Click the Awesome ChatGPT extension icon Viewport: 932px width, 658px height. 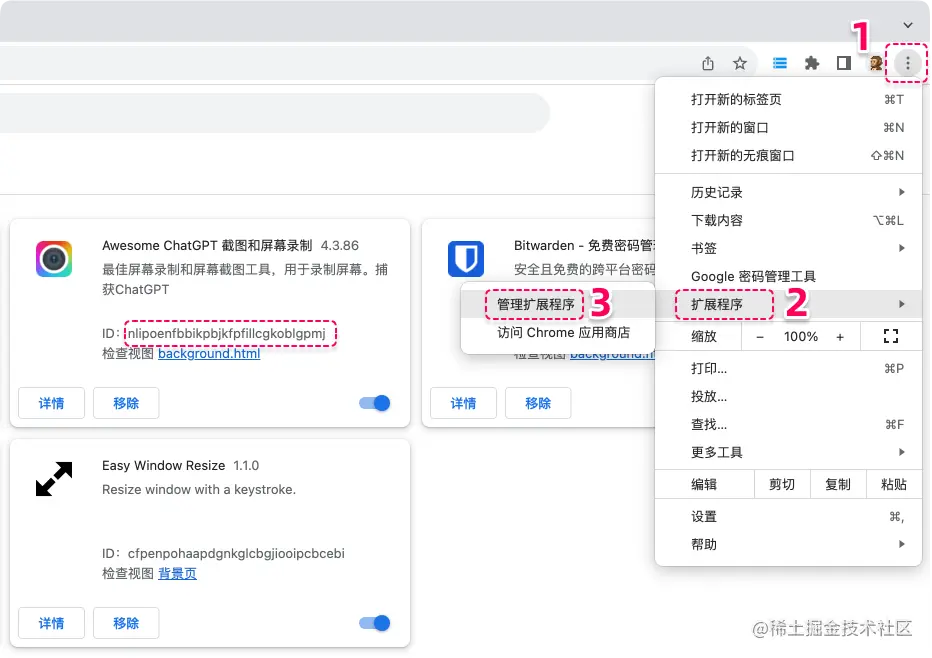53,258
